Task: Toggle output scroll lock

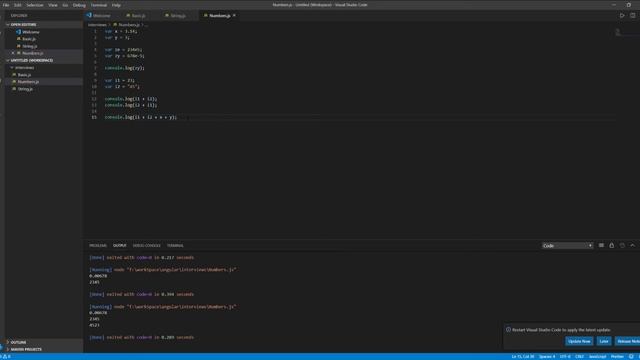Action: (x=611, y=245)
